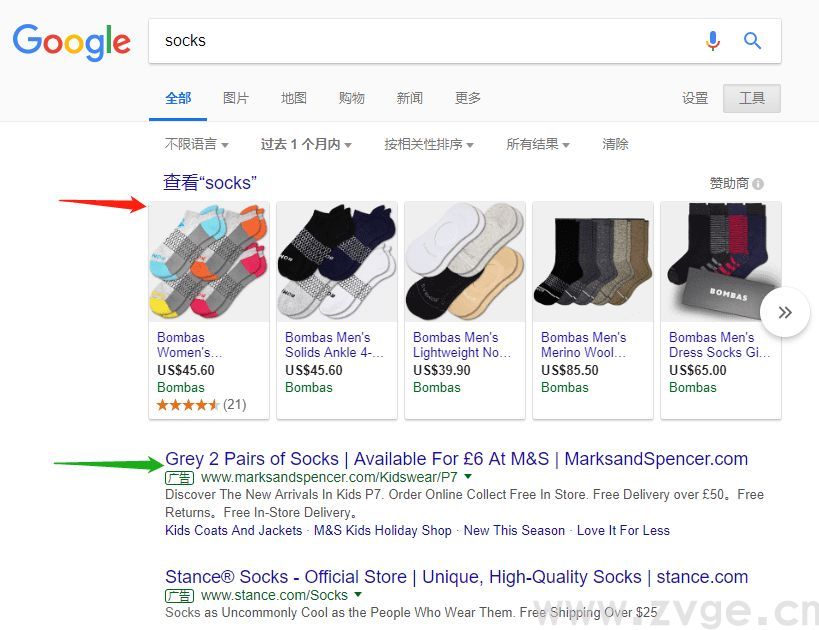Image resolution: width=819 pixels, height=630 pixels.
Task: Open the 过去 1 个月内 time filter dropdown
Action: pos(305,143)
